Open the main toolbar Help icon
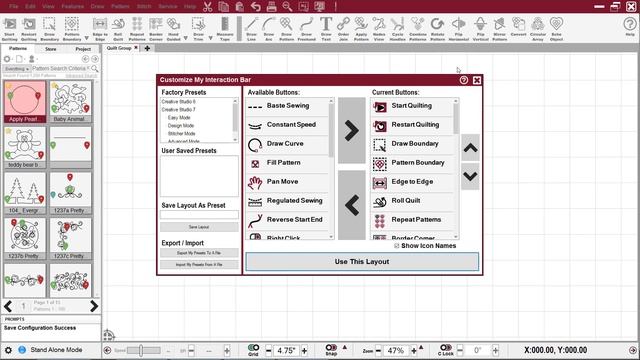This screenshot has width=640, height=360. pyautogui.click(x=630, y=27)
